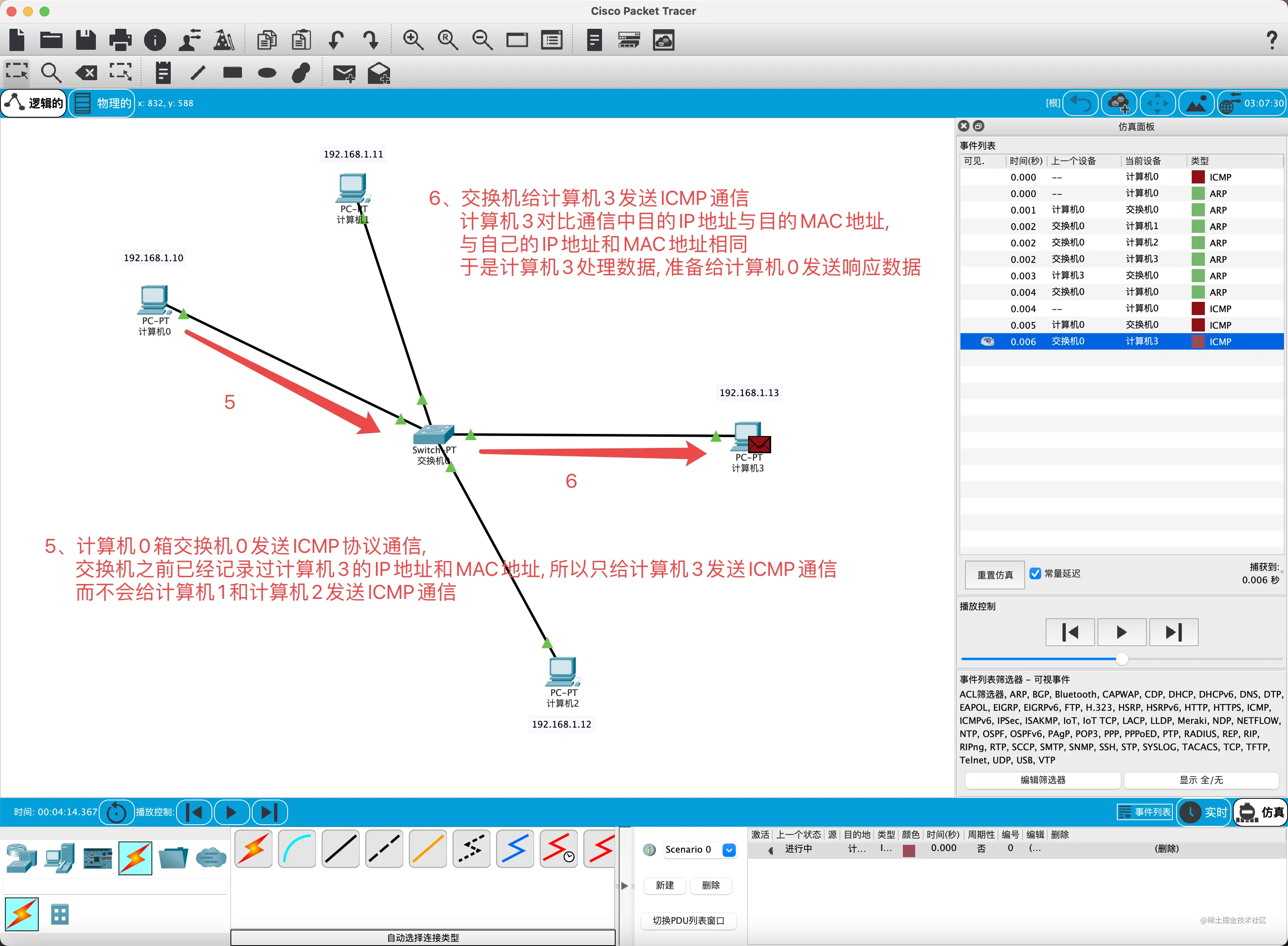Image resolution: width=1288 pixels, height=946 pixels.
Task: Play simulation in the simulation panel
Action: coord(1121,632)
